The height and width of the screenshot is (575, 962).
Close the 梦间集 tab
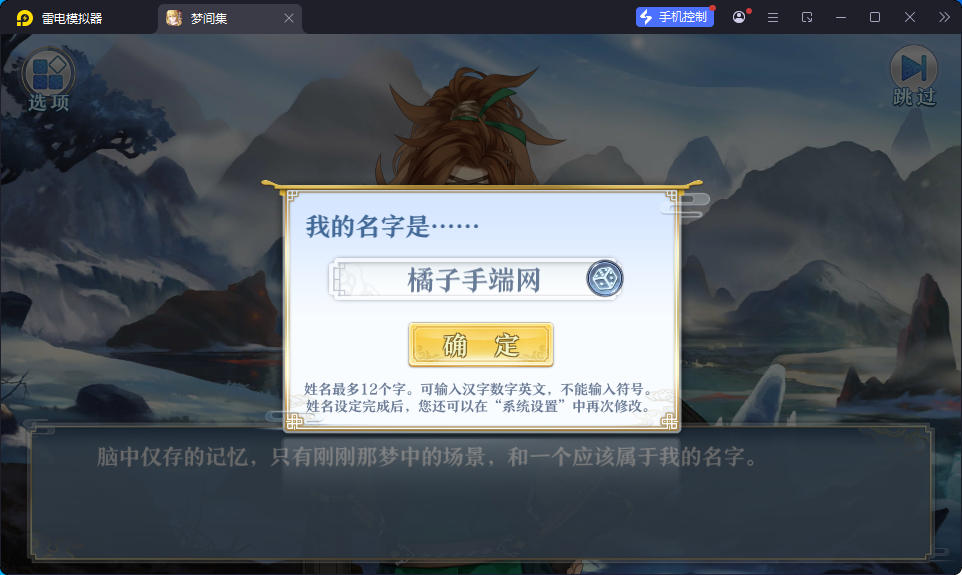(288, 18)
